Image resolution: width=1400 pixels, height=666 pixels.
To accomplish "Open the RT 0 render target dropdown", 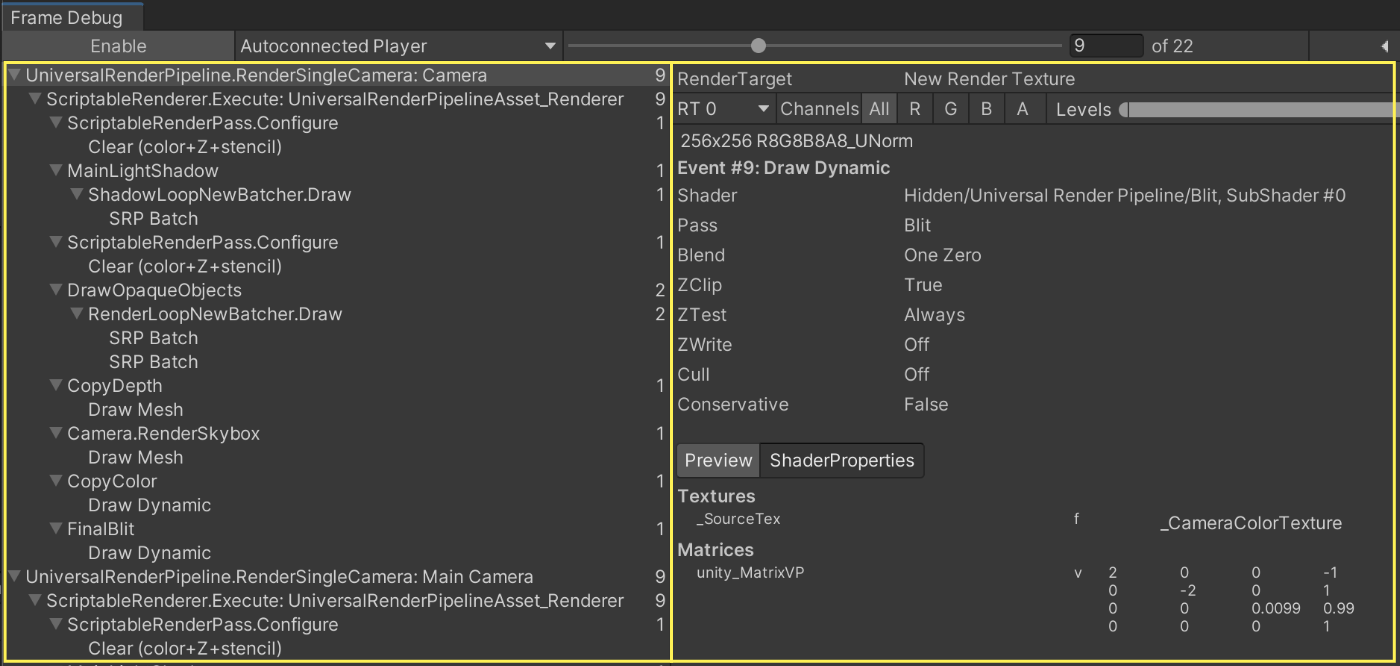I will pos(722,108).
